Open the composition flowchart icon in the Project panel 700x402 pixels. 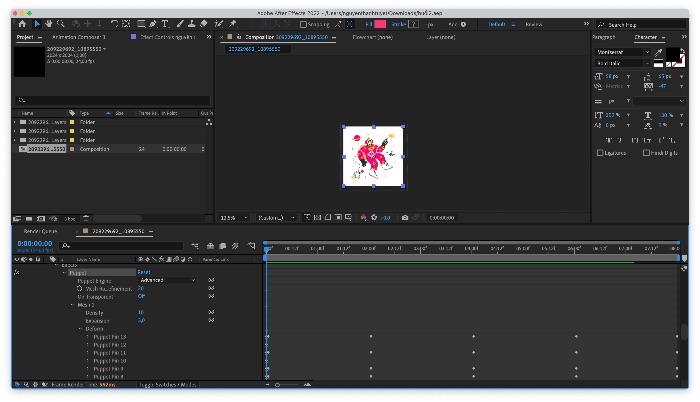[x=208, y=122]
